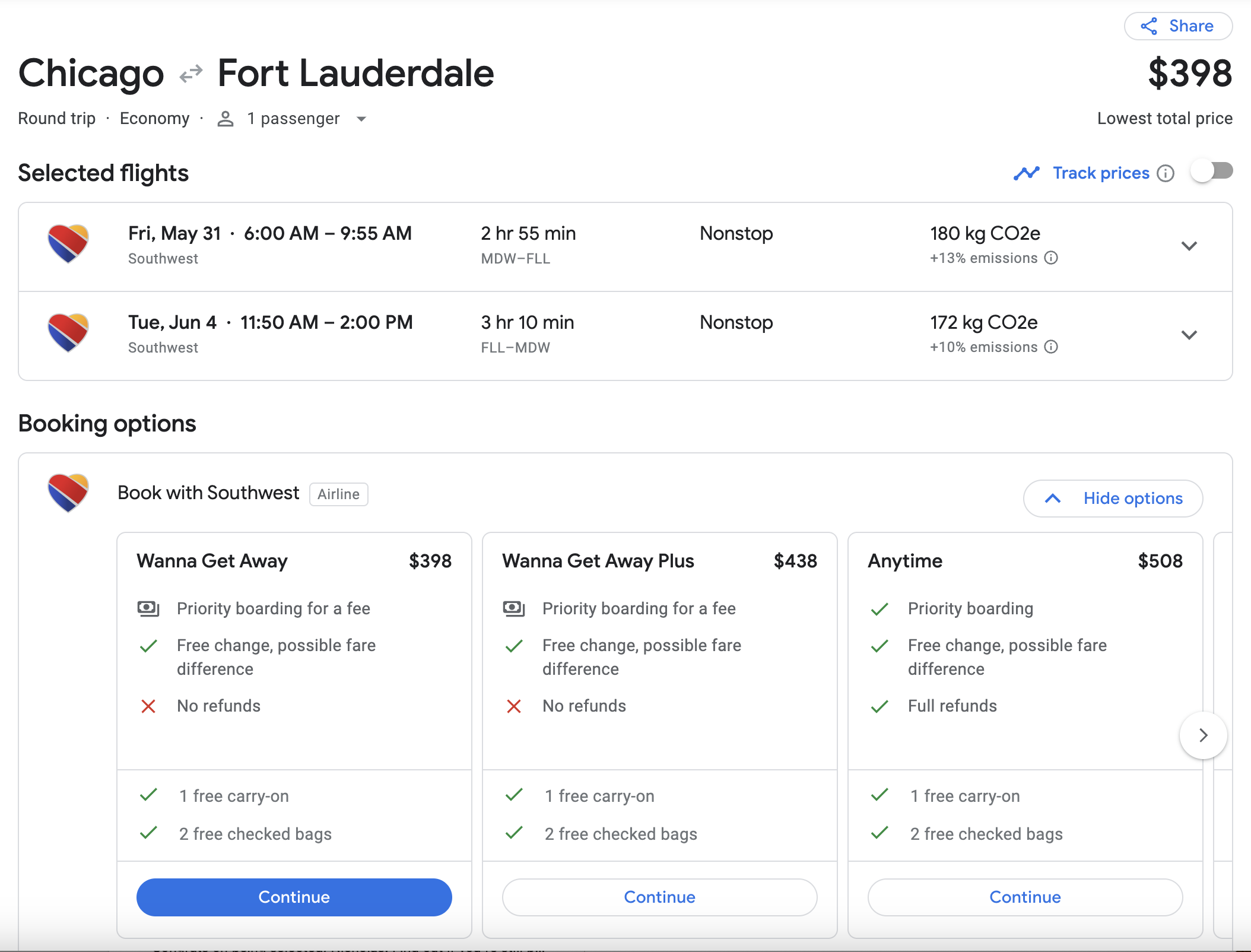1251x952 pixels.
Task: Expand the Fri, May 31 flight details
Action: tap(1189, 246)
